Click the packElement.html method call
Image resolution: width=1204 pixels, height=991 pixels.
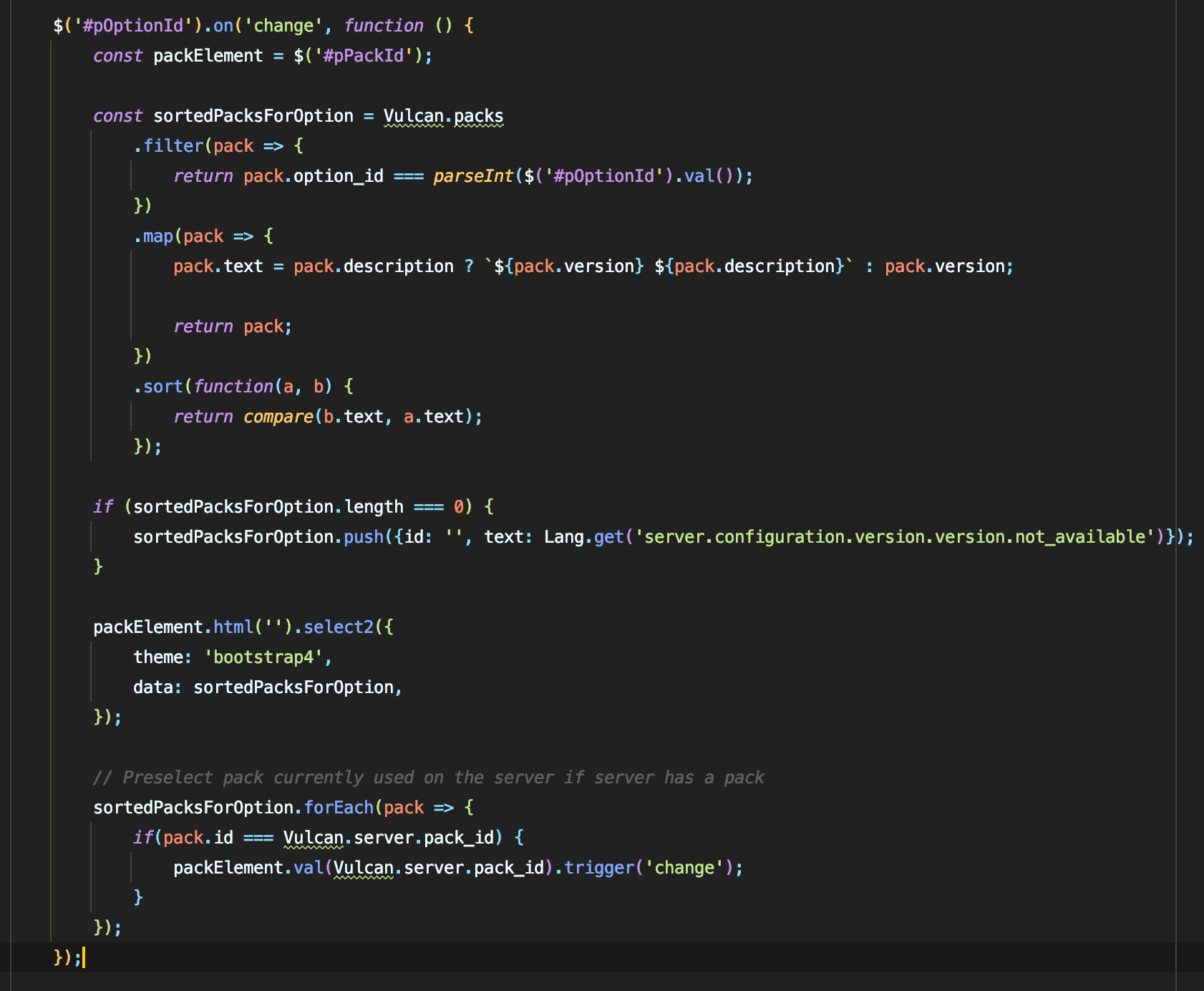(233, 627)
